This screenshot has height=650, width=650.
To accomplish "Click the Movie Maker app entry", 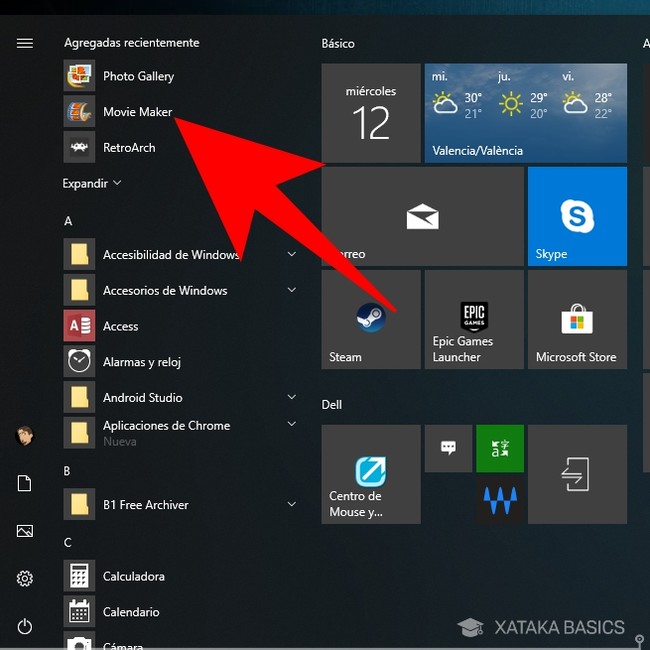I will 137,112.
